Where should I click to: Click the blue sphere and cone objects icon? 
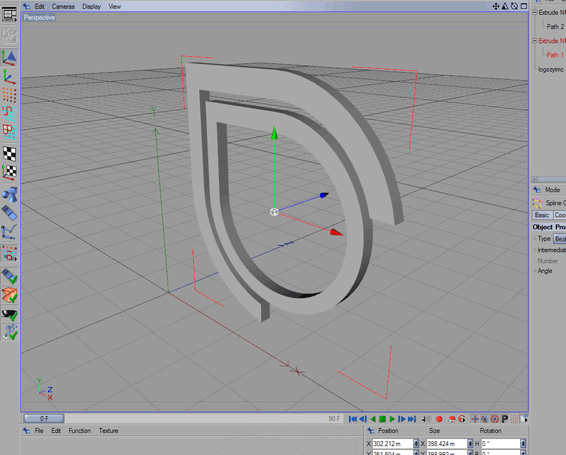9,194
